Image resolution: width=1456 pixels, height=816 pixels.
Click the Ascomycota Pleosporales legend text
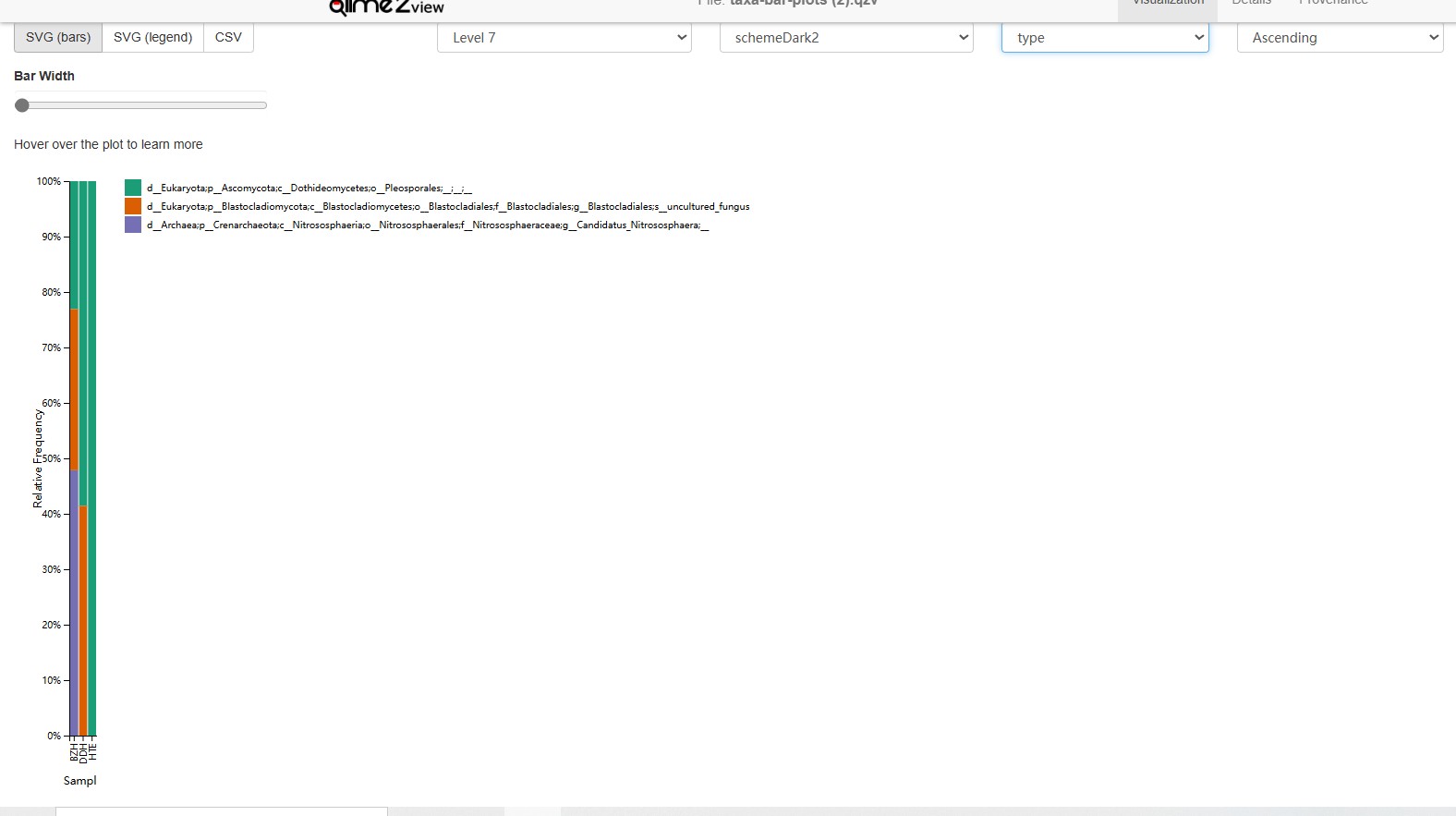tap(309, 189)
